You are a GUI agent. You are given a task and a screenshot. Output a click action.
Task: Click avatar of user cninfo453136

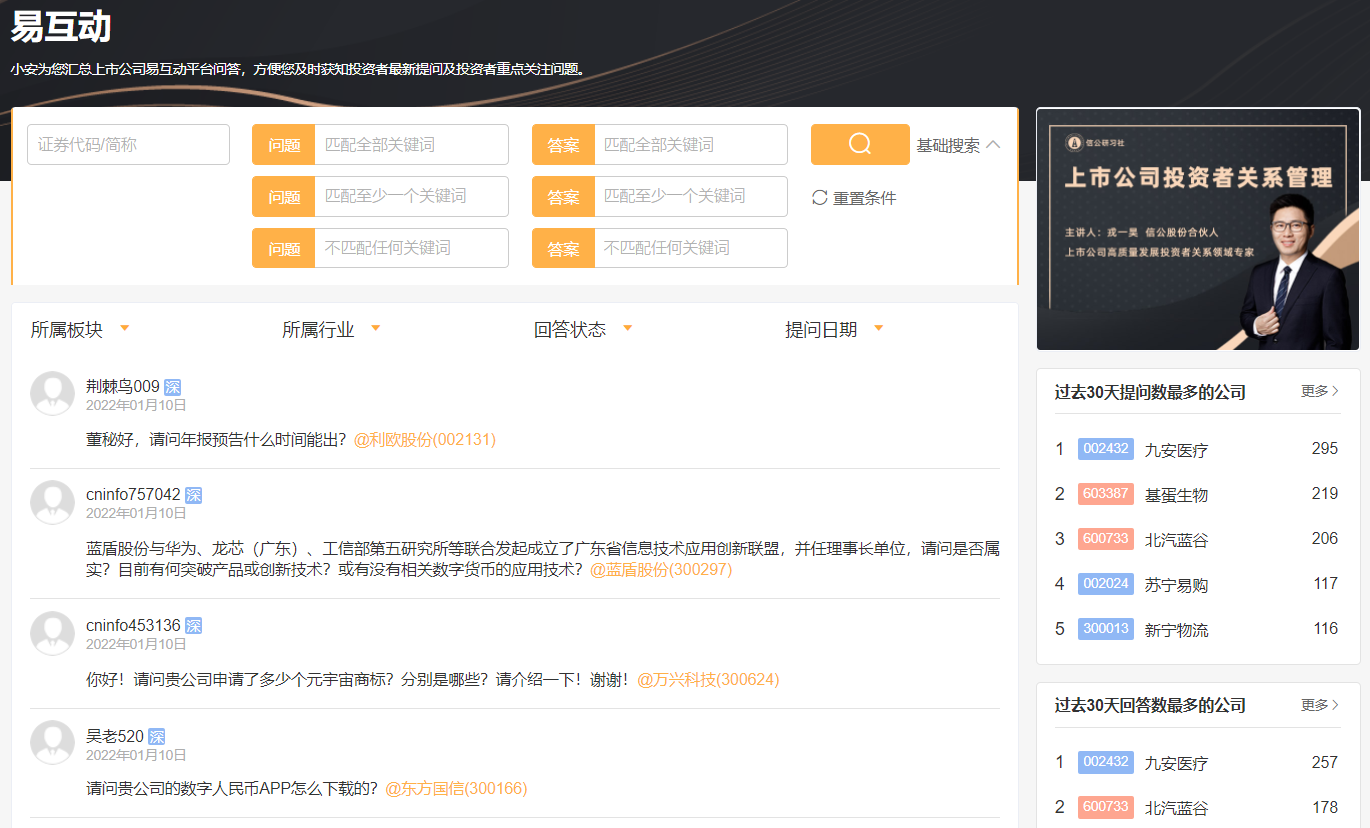pyautogui.click(x=52, y=634)
